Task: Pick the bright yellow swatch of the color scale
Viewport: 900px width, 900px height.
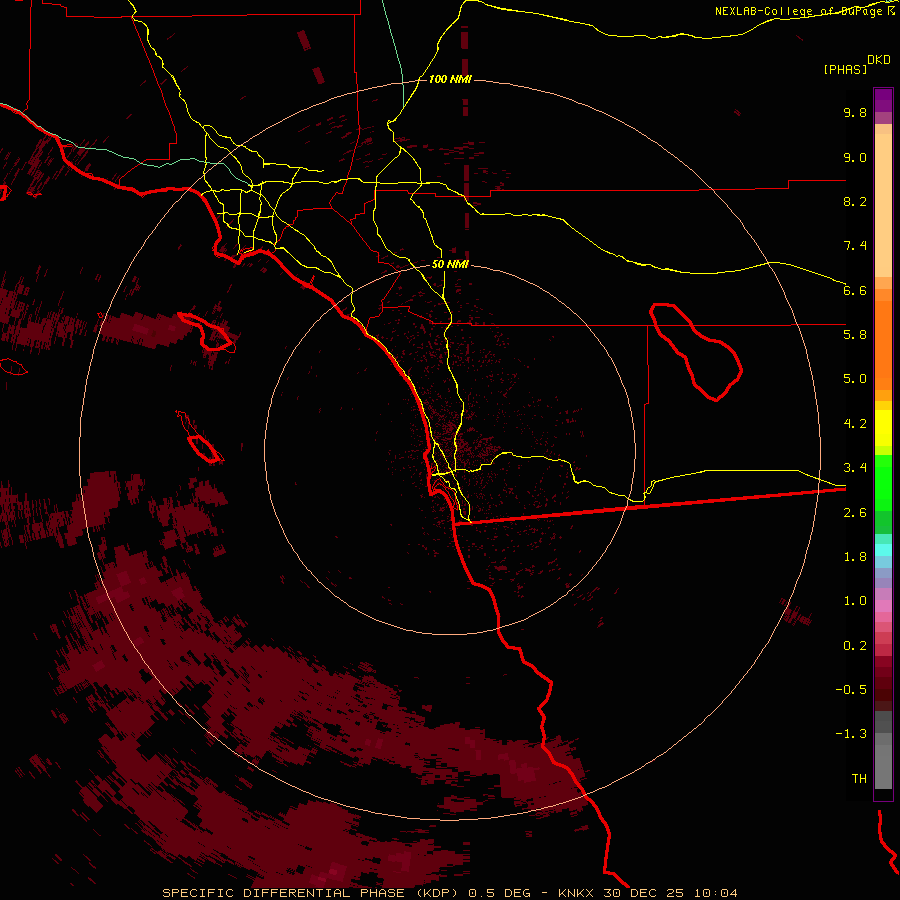Action: [883, 428]
